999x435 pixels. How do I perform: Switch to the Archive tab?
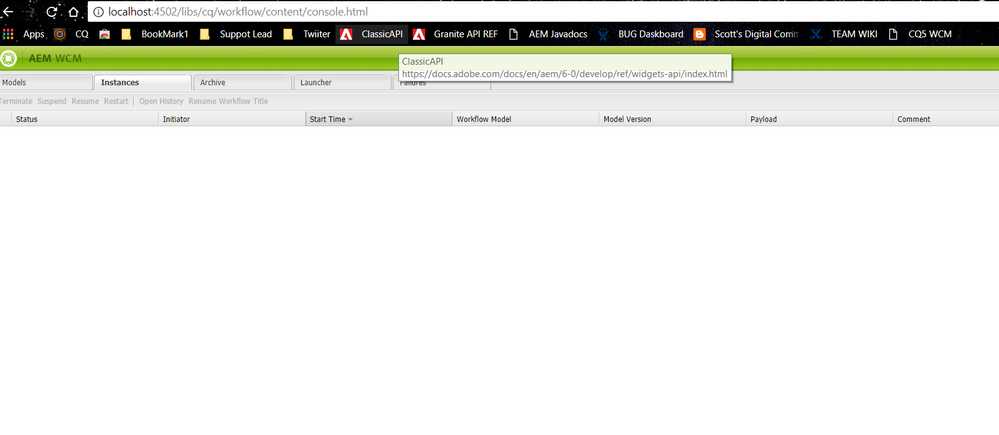tap(213, 82)
